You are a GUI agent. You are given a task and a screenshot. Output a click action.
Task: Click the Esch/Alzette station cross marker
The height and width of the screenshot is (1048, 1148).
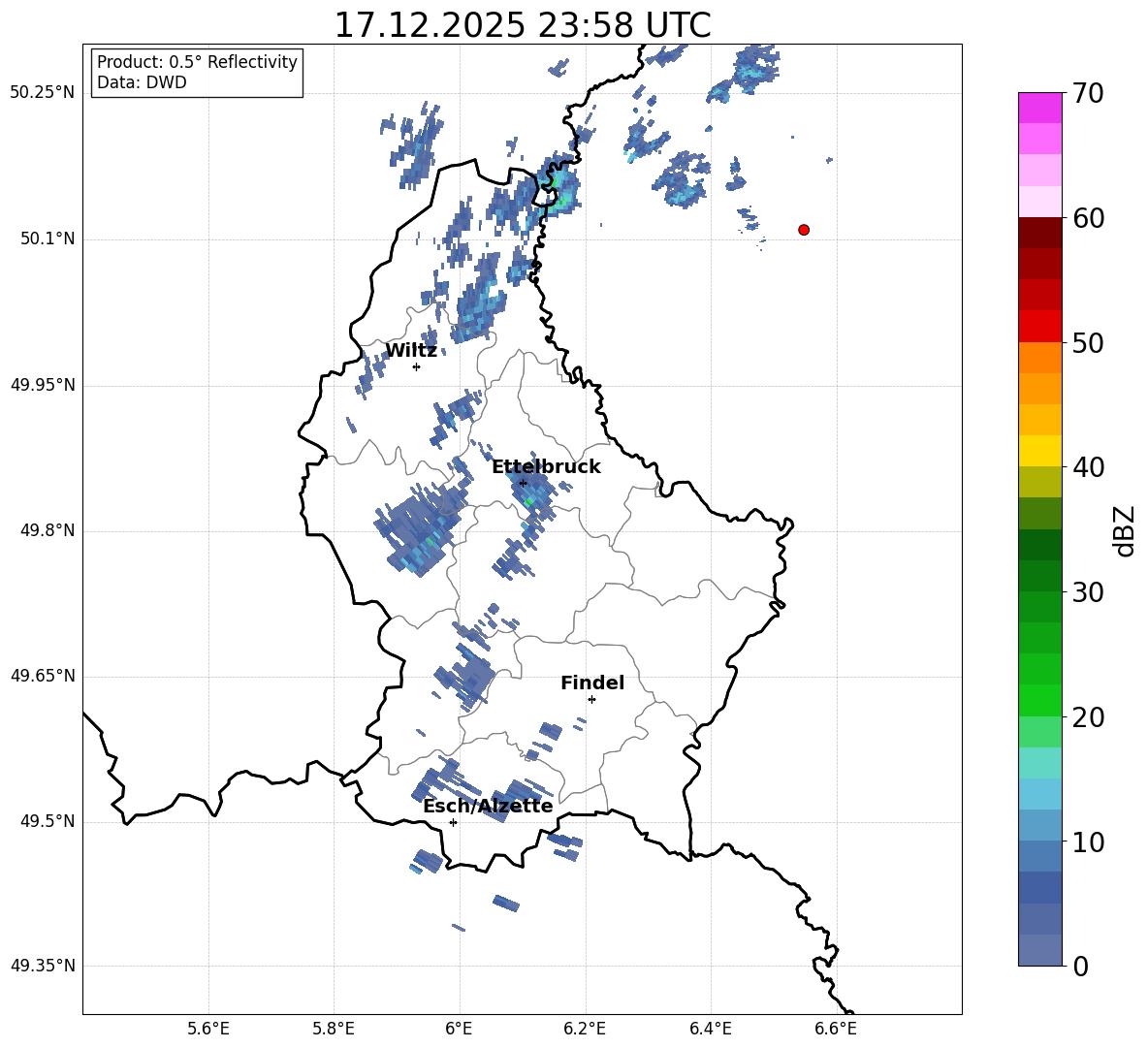[x=453, y=822]
